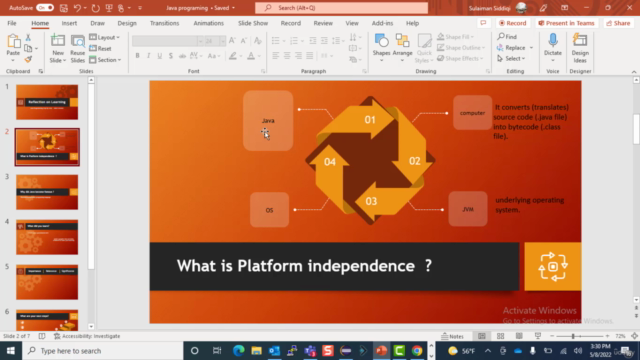The width and height of the screenshot is (640, 360).
Task: Open the Shapes gallery
Action: click(x=381, y=48)
